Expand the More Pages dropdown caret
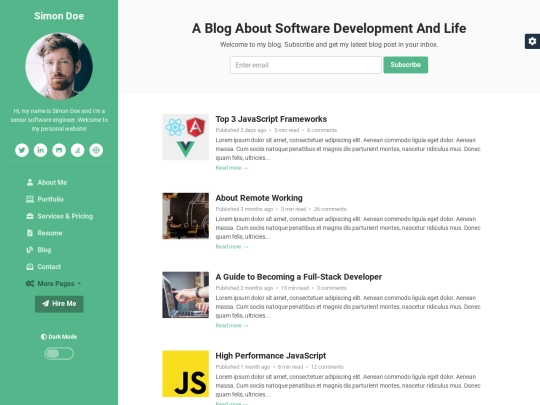Screen dimensions: 540x405 79,284
